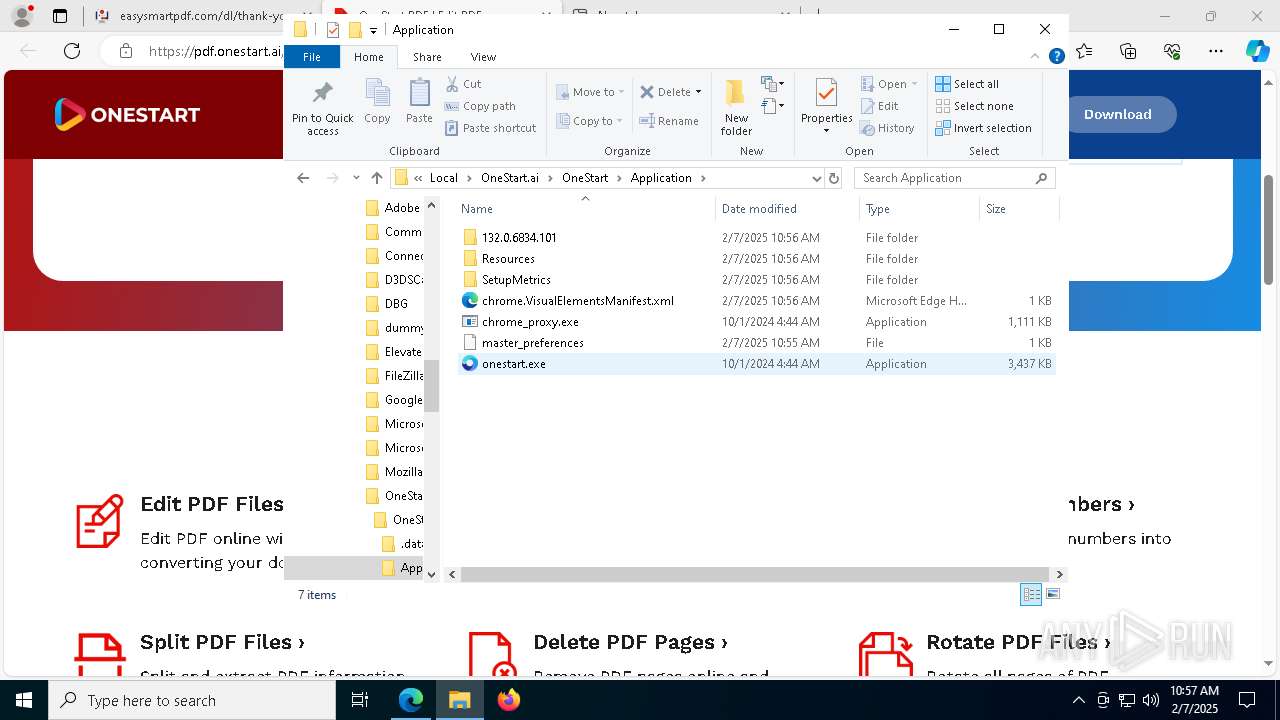Click the Download button on OneStart page
1280x720 pixels.
click(1117, 114)
